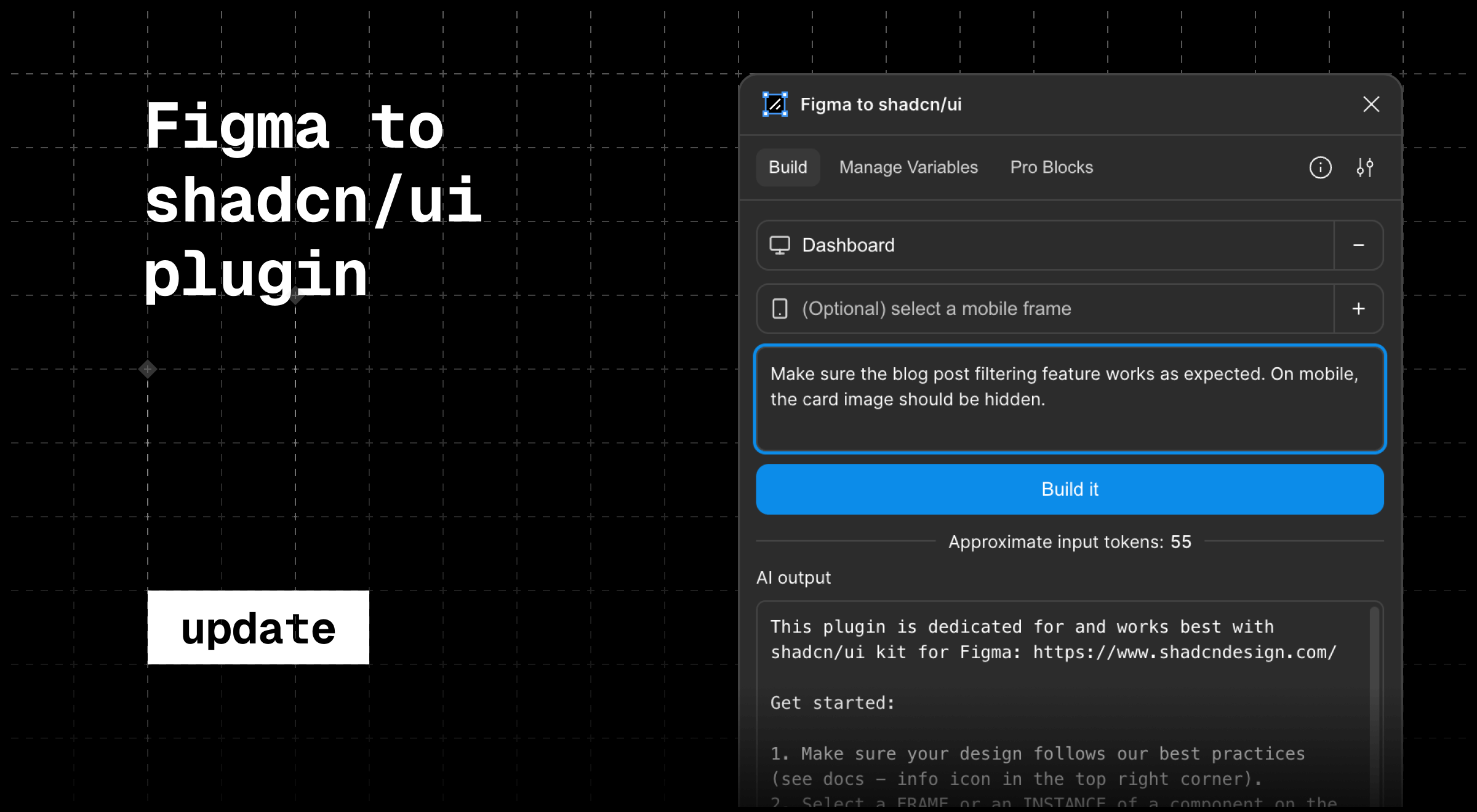The image size is (1477, 812).
Task: Open the optional mobile frame selector
Action: (x=1046, y=309)
